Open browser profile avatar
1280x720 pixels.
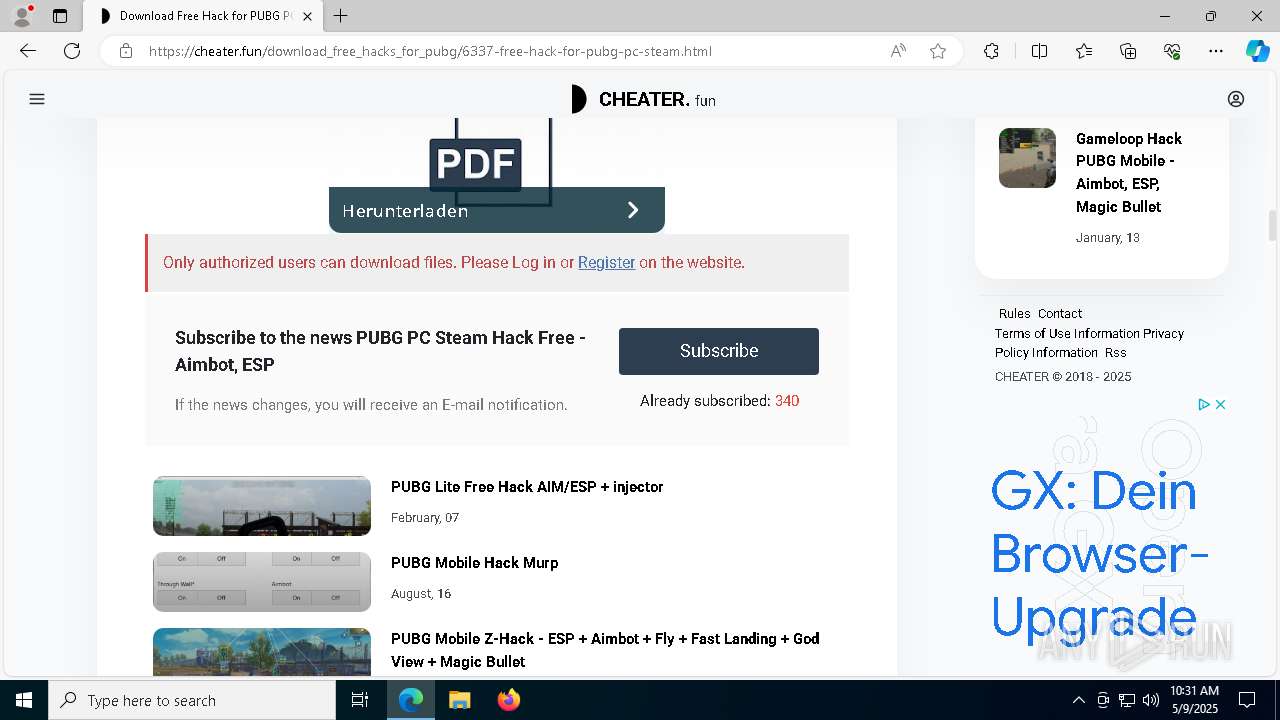(x=21, y=16)
